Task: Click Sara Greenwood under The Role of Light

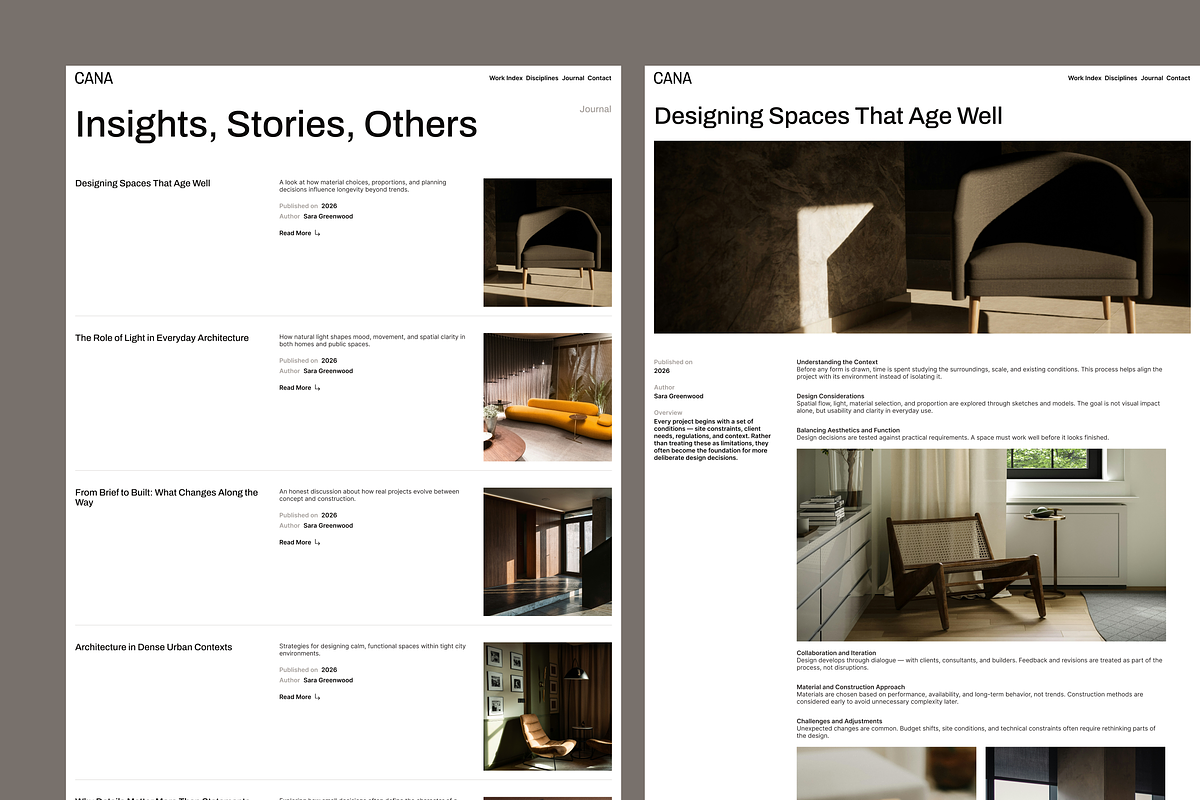Action: click(x=328, y=371)
